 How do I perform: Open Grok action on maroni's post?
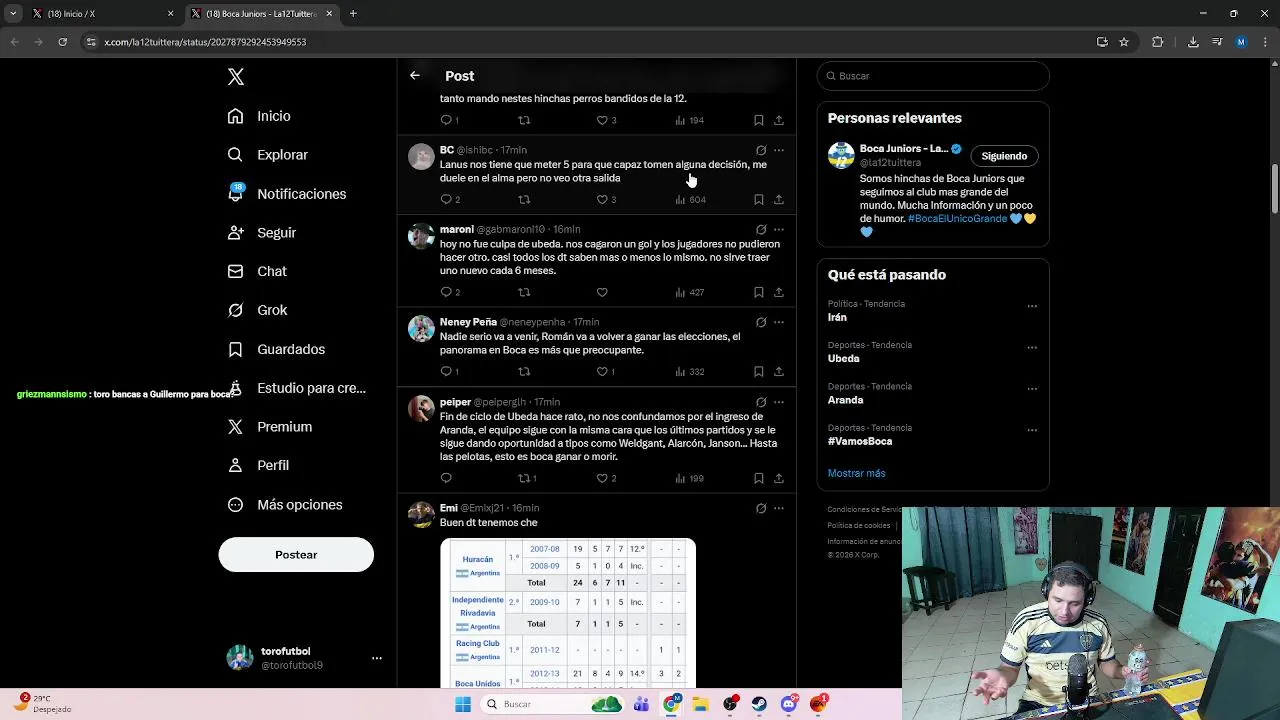coord(761,230)
